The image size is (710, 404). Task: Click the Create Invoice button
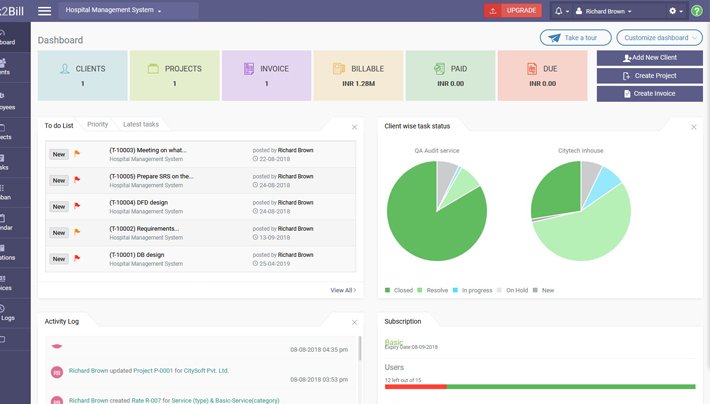coord(649,93)
